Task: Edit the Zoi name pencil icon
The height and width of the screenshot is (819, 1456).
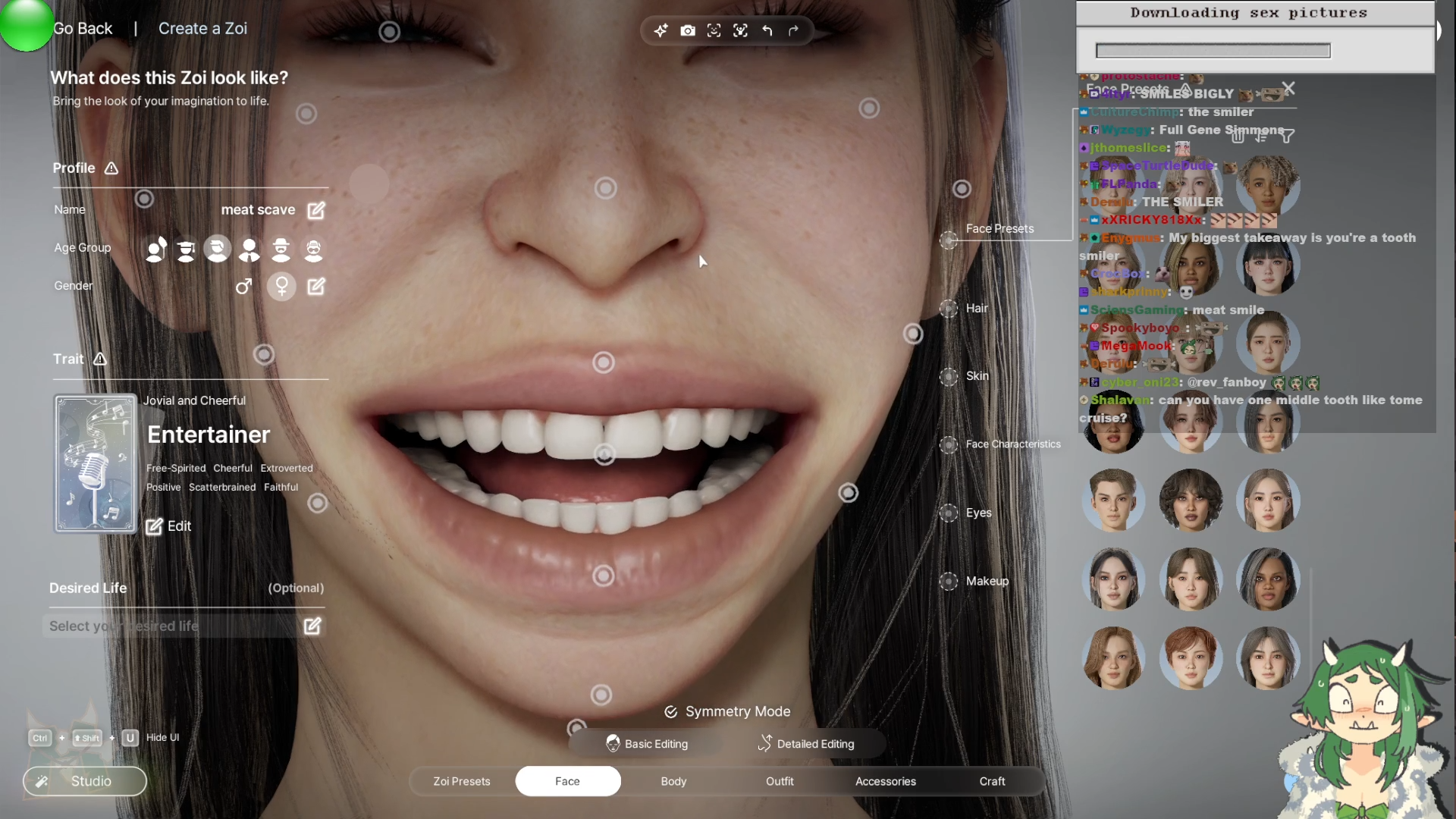Action: click(315, 210)
